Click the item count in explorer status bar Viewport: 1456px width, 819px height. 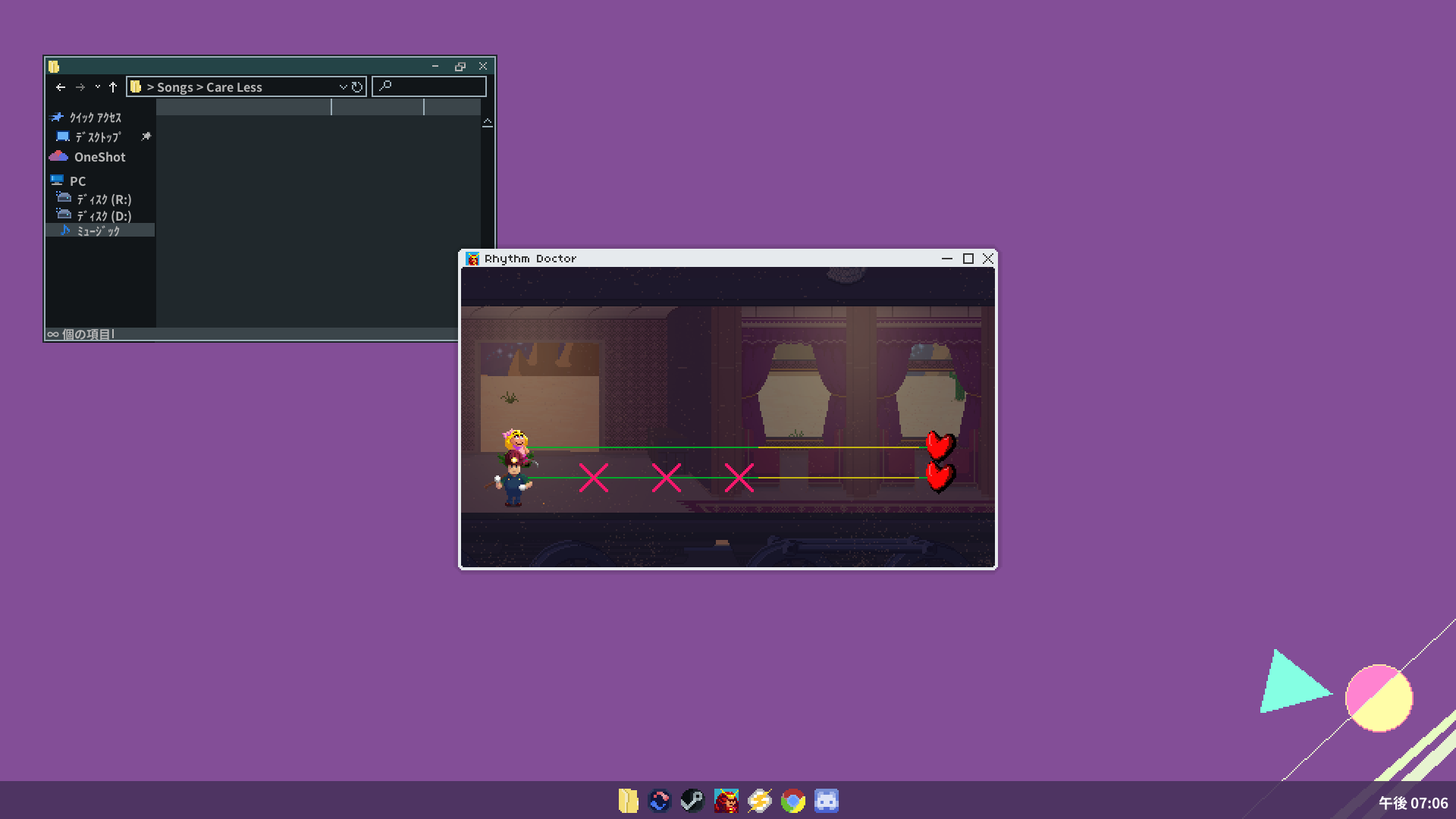[80, 334]
